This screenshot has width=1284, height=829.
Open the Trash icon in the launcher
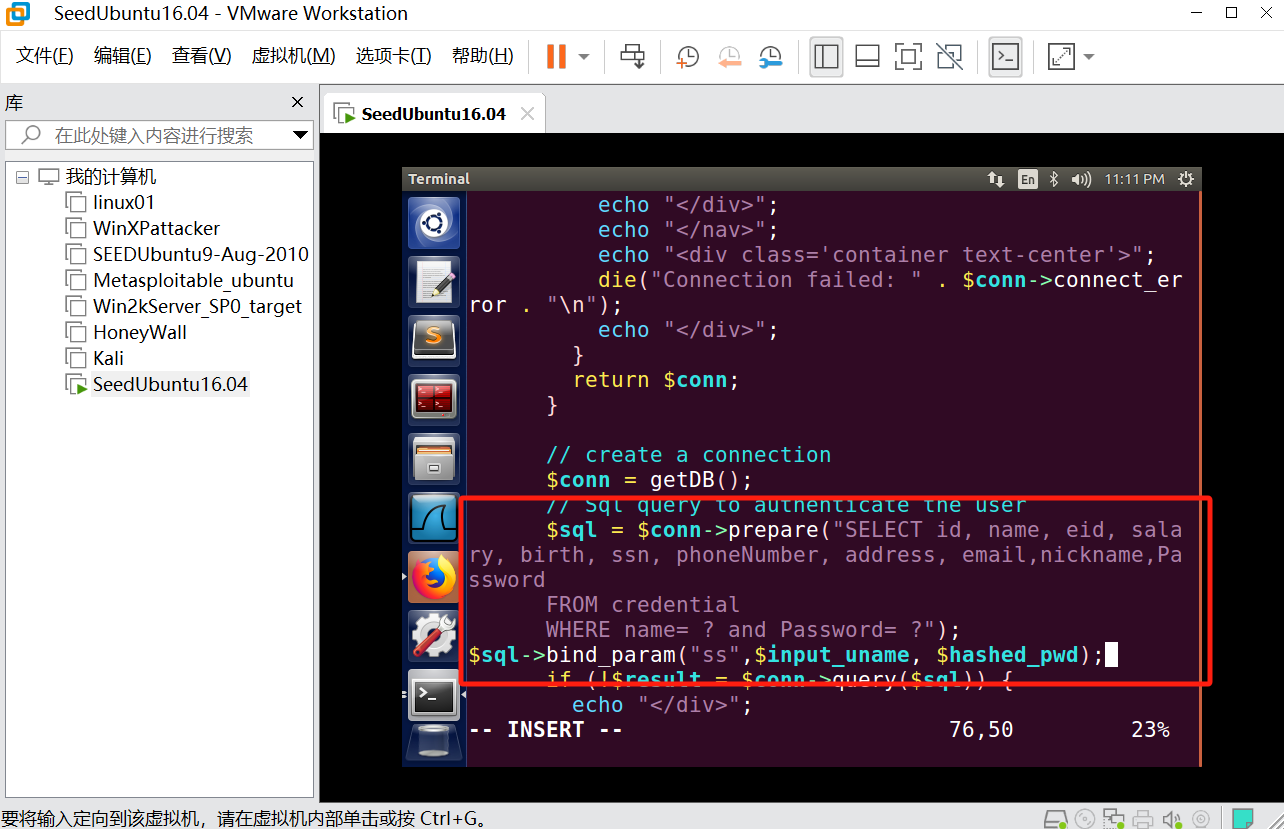click(434, 744)
